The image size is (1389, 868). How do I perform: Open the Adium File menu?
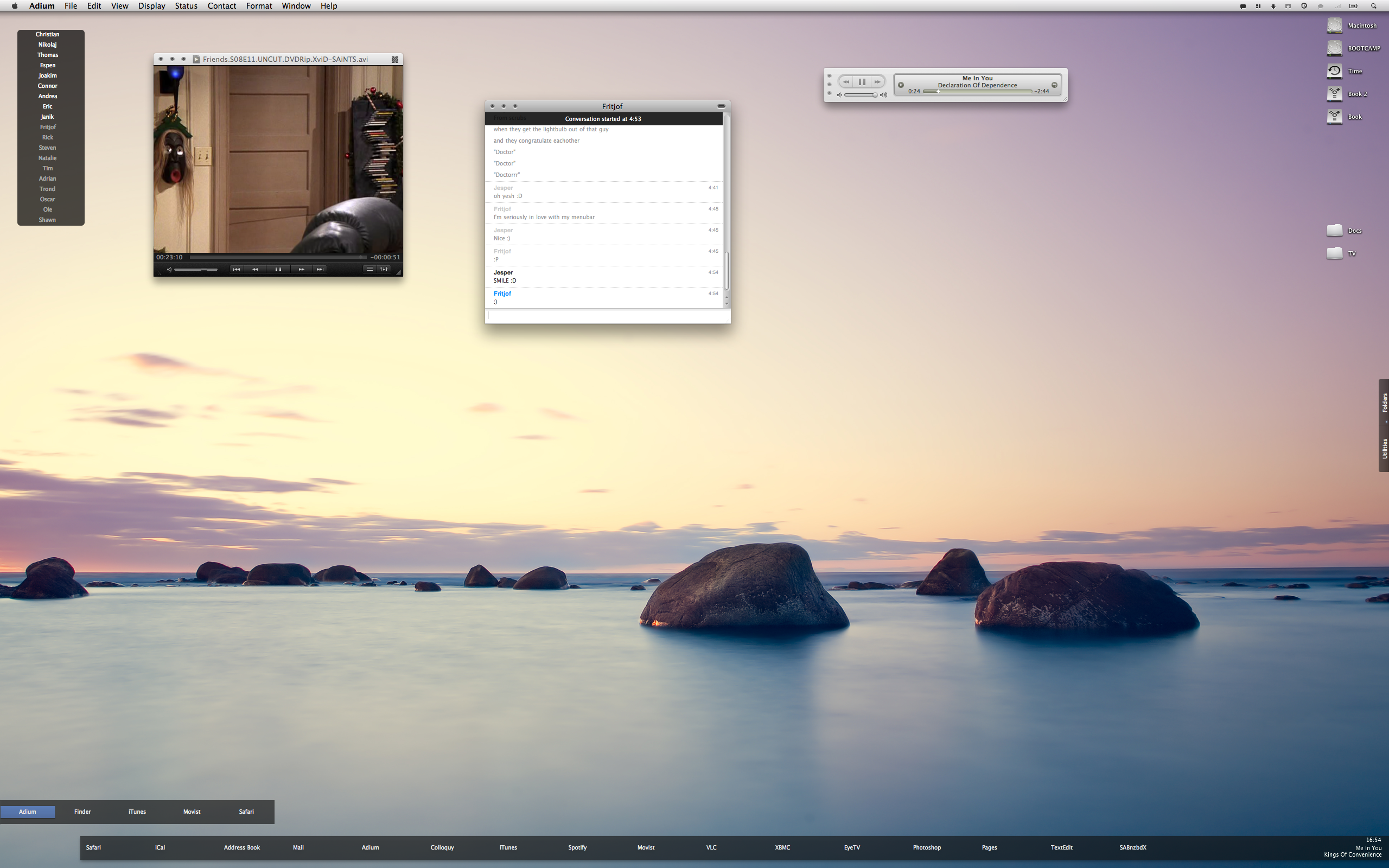click(71, 6)
